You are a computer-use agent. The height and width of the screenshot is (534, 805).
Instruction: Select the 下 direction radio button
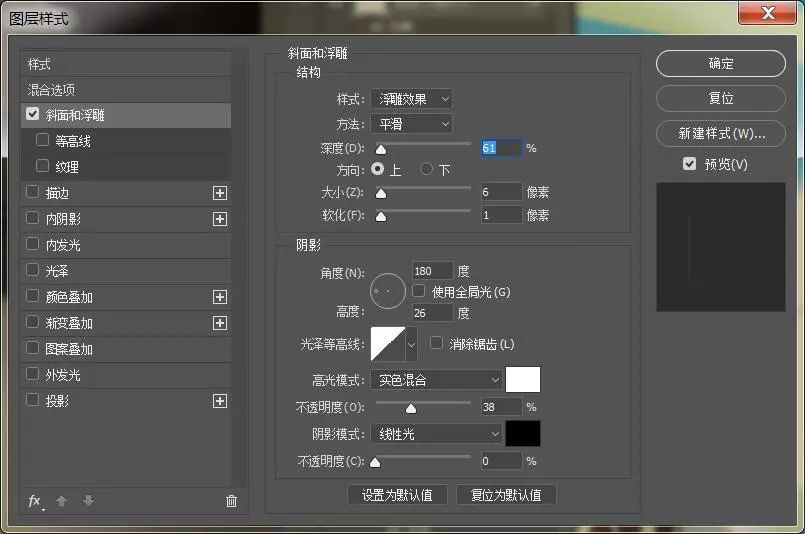pos(427,169)
